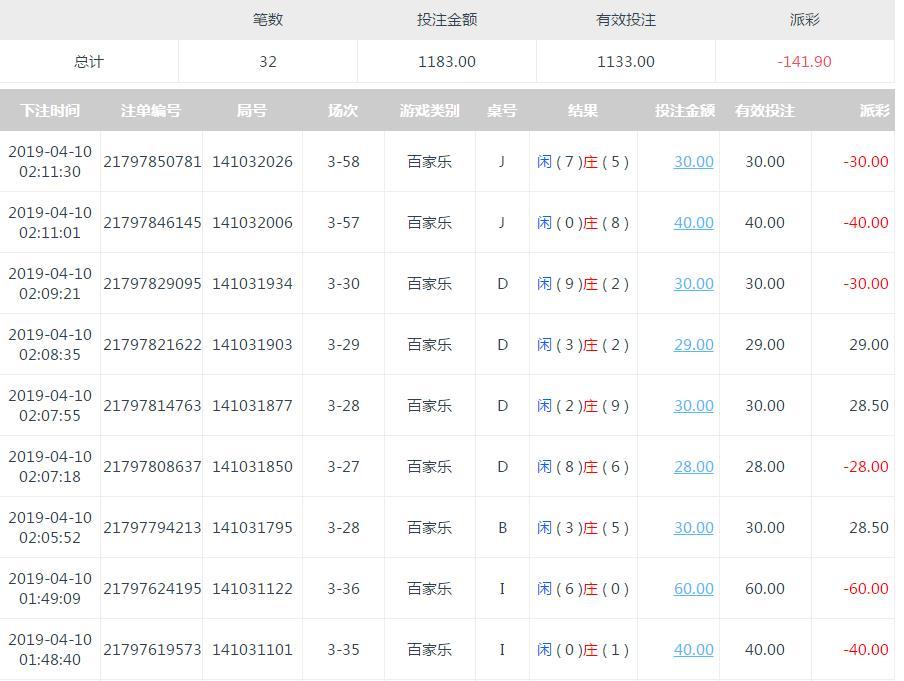Click bet time 2019-04-10 02:05:52
The height and width of the screenshot is (681, 904).
click(x=50, y=528)
